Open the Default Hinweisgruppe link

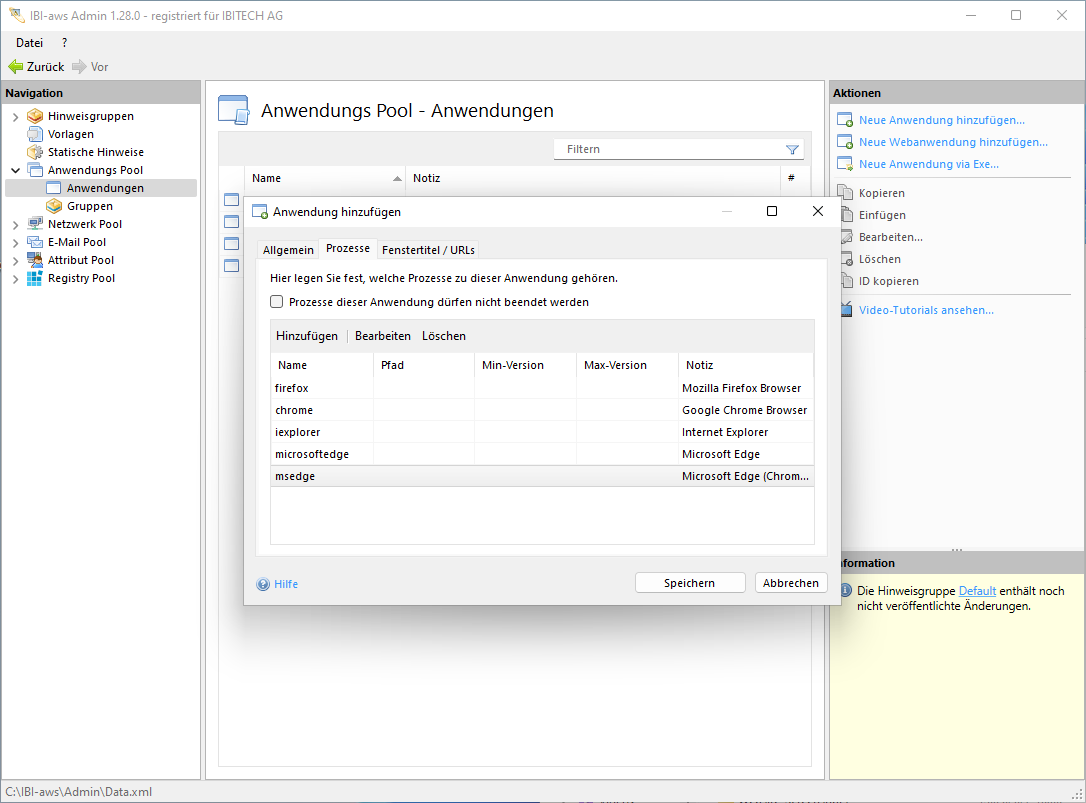977,591
